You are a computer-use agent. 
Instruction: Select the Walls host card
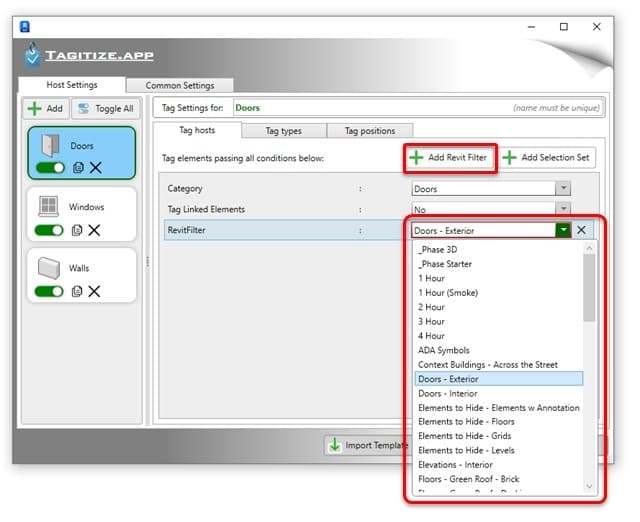[82, 275]
